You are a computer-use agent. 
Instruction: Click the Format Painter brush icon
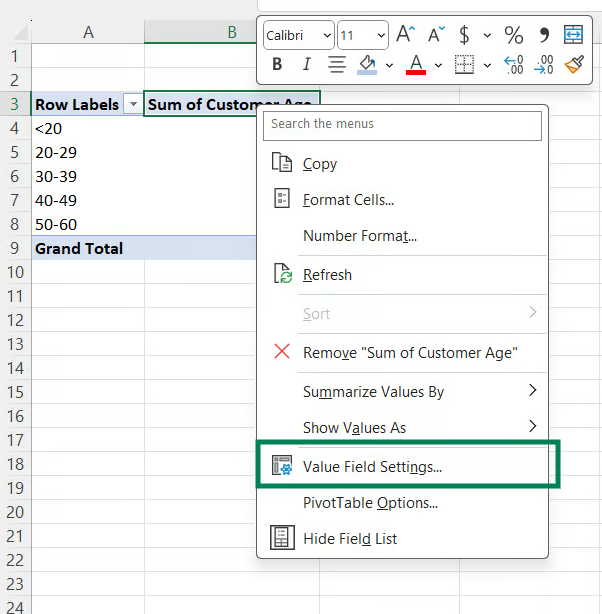573,65
